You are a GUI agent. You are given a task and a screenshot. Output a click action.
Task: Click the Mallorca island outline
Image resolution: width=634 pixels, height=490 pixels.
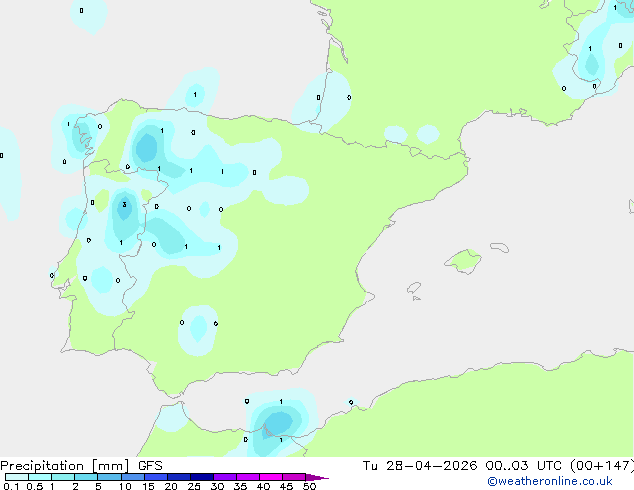point(463,261)
